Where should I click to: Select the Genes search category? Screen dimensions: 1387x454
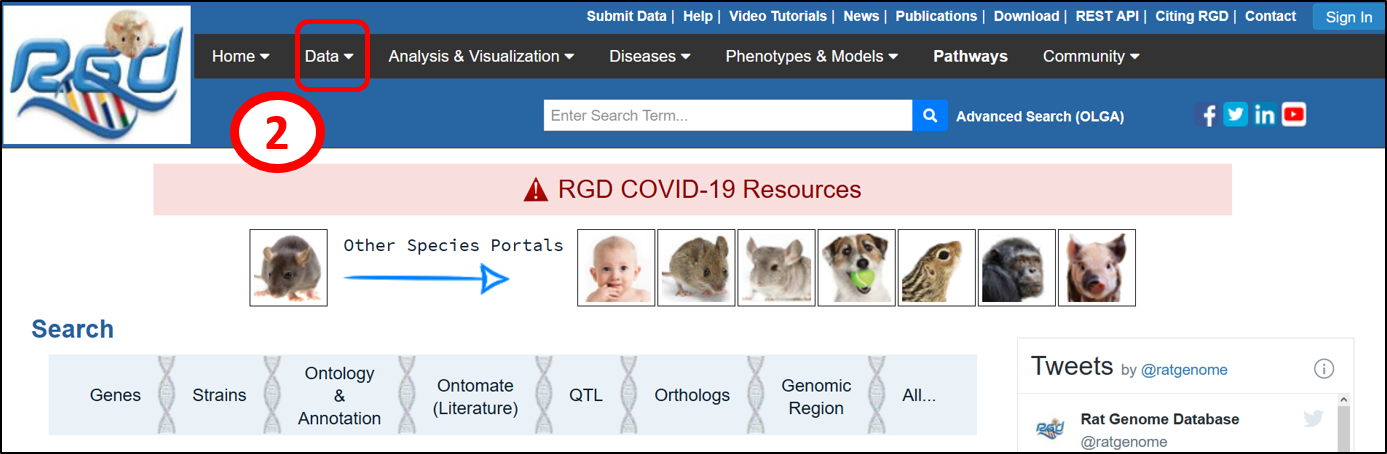tap(115, 395)
